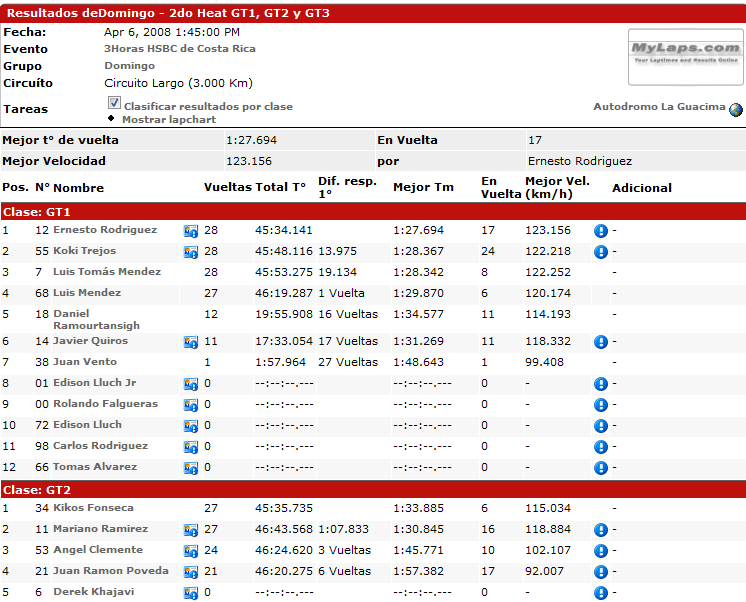
Task: Open lap icon beside Carlos Rodriguez
Action: point(191,447)
